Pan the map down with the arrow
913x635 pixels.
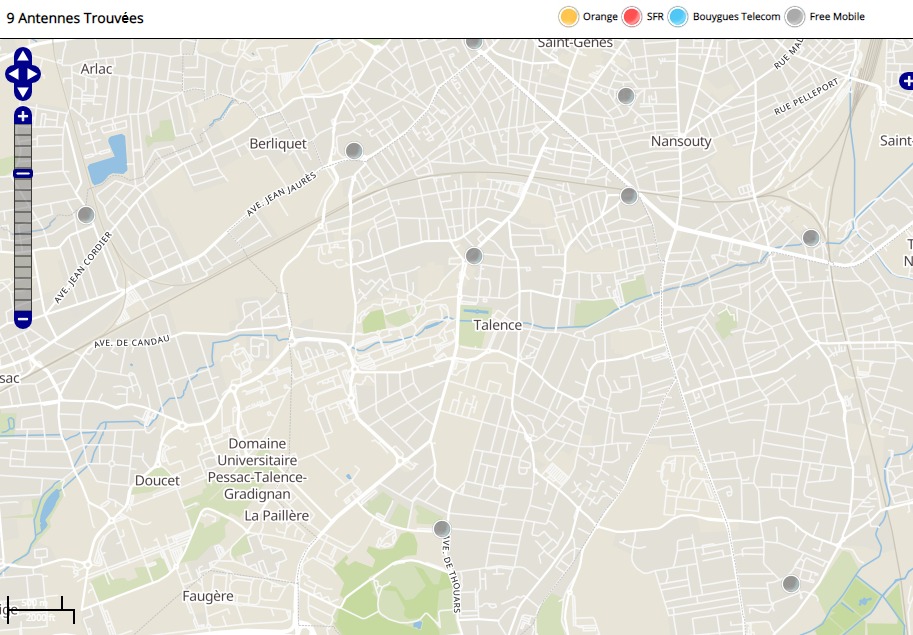23,91
